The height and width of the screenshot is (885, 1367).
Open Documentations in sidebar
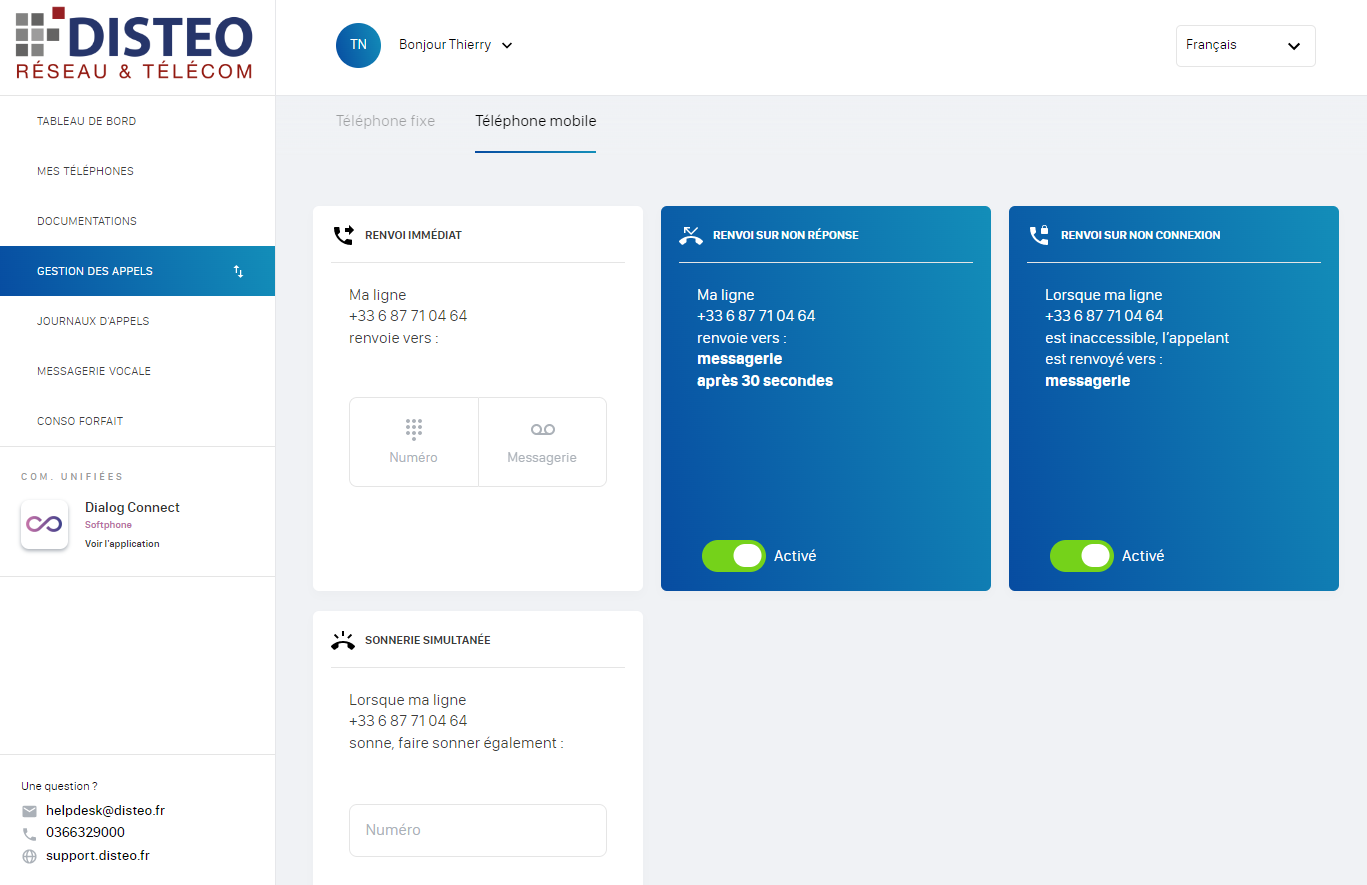[137, 221]
